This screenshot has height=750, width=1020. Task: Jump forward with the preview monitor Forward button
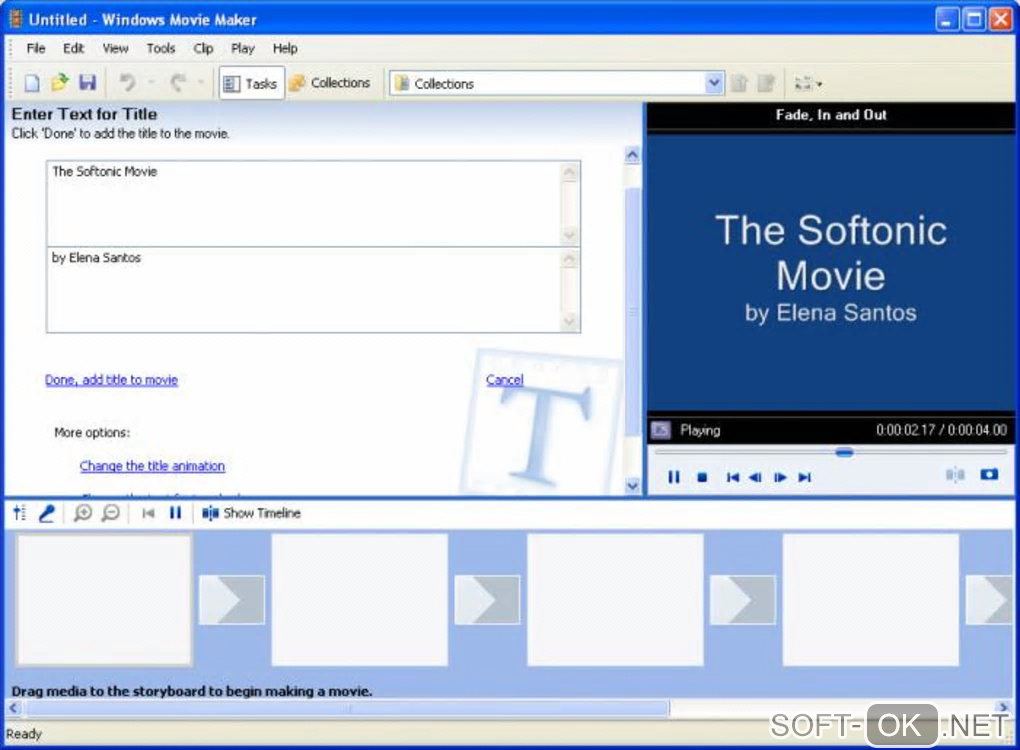pos(805,477)
